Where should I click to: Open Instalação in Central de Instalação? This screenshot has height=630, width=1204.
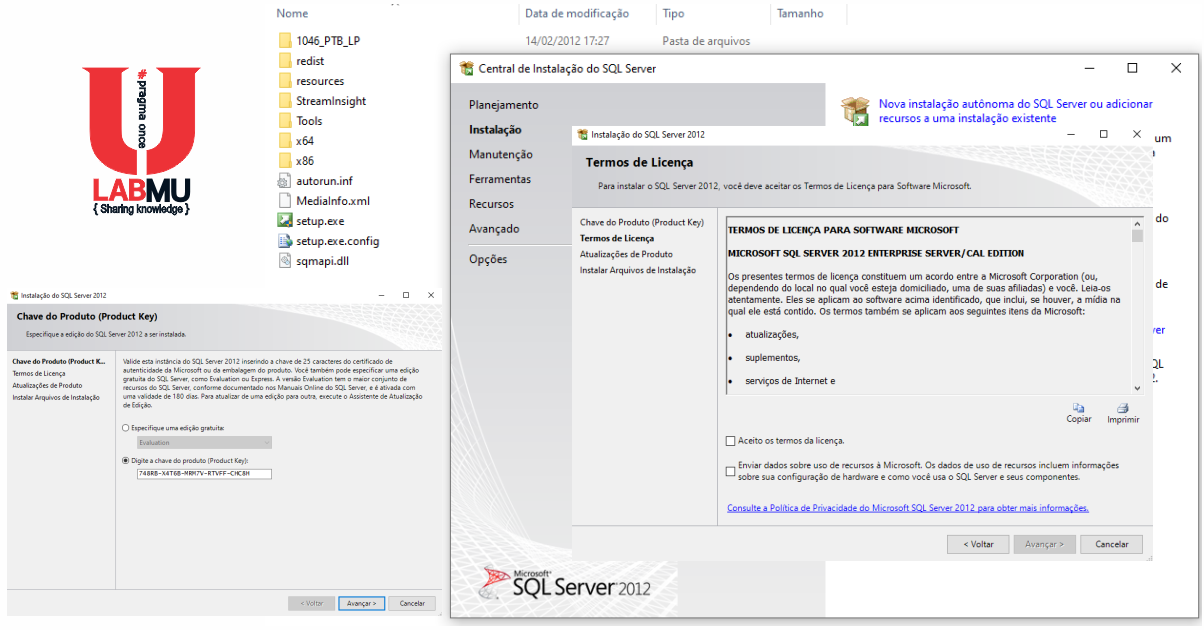pyautogui.click(x=495, y=130)
